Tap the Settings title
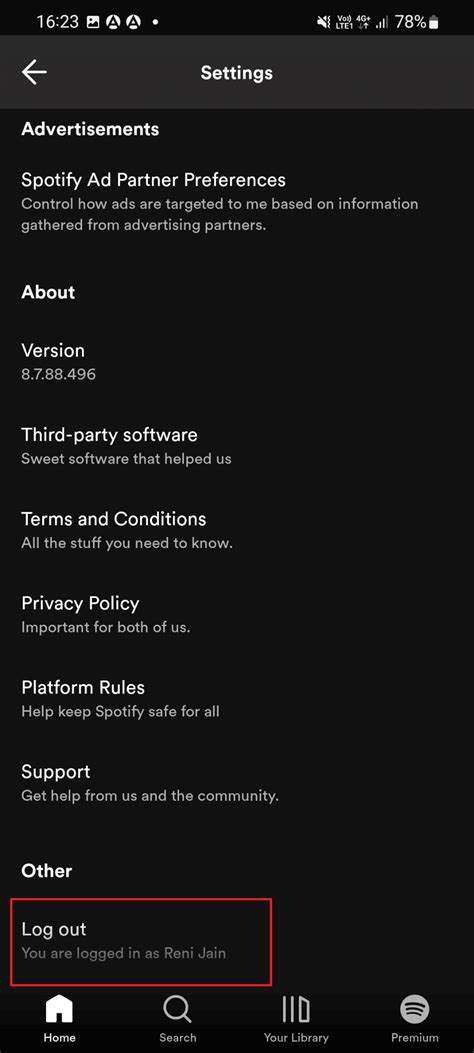 click(237, 73)
